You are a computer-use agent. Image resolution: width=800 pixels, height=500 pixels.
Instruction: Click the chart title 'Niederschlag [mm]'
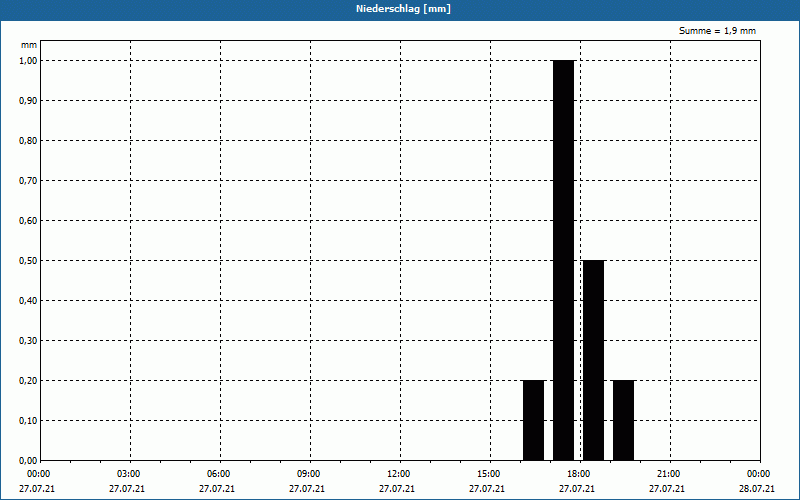click(x=403, y=9)
